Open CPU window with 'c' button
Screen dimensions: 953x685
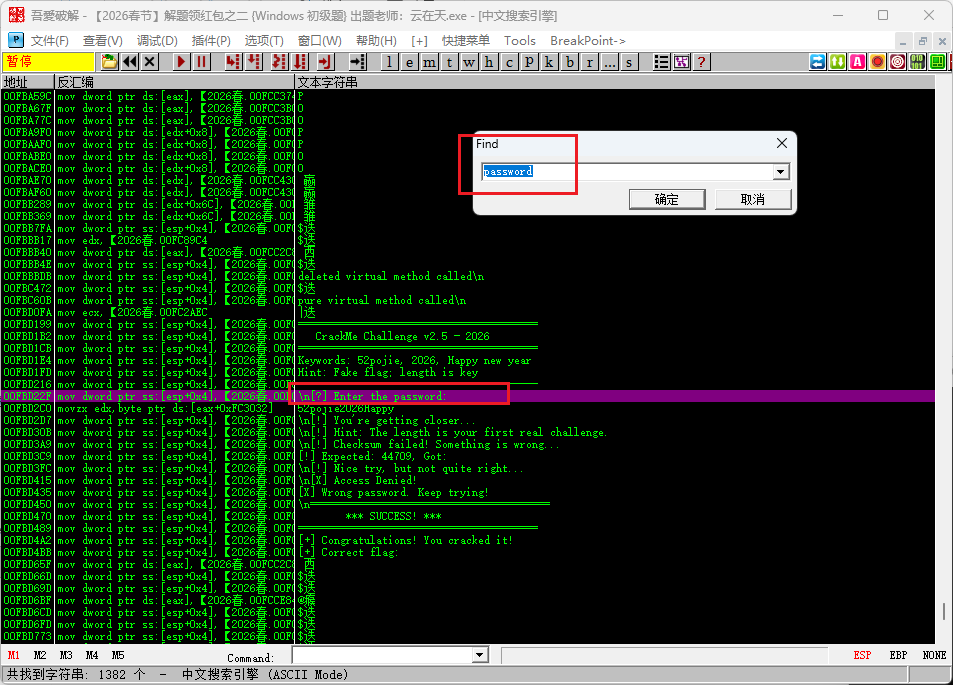click(509, 62)
